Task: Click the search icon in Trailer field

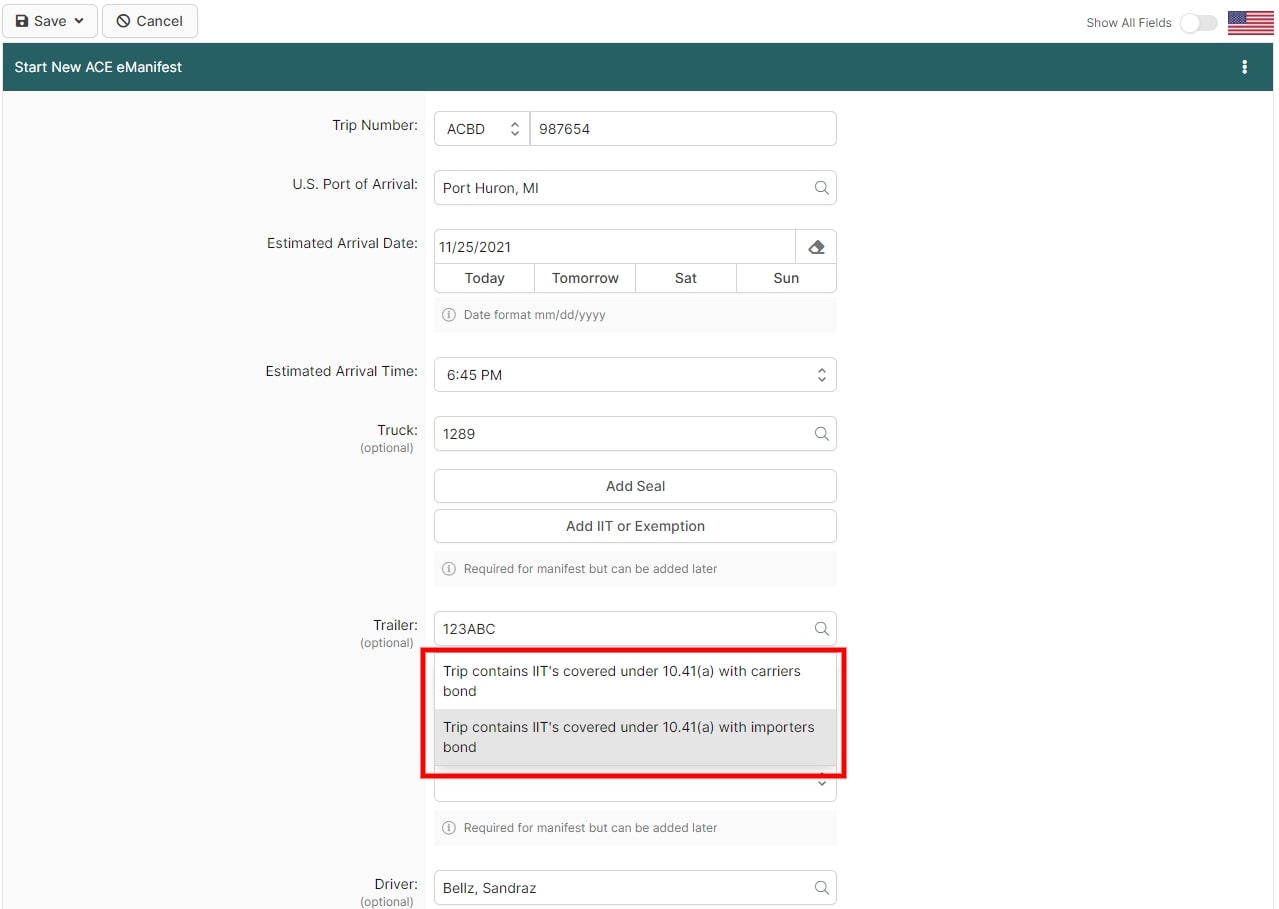Action: 821,629
